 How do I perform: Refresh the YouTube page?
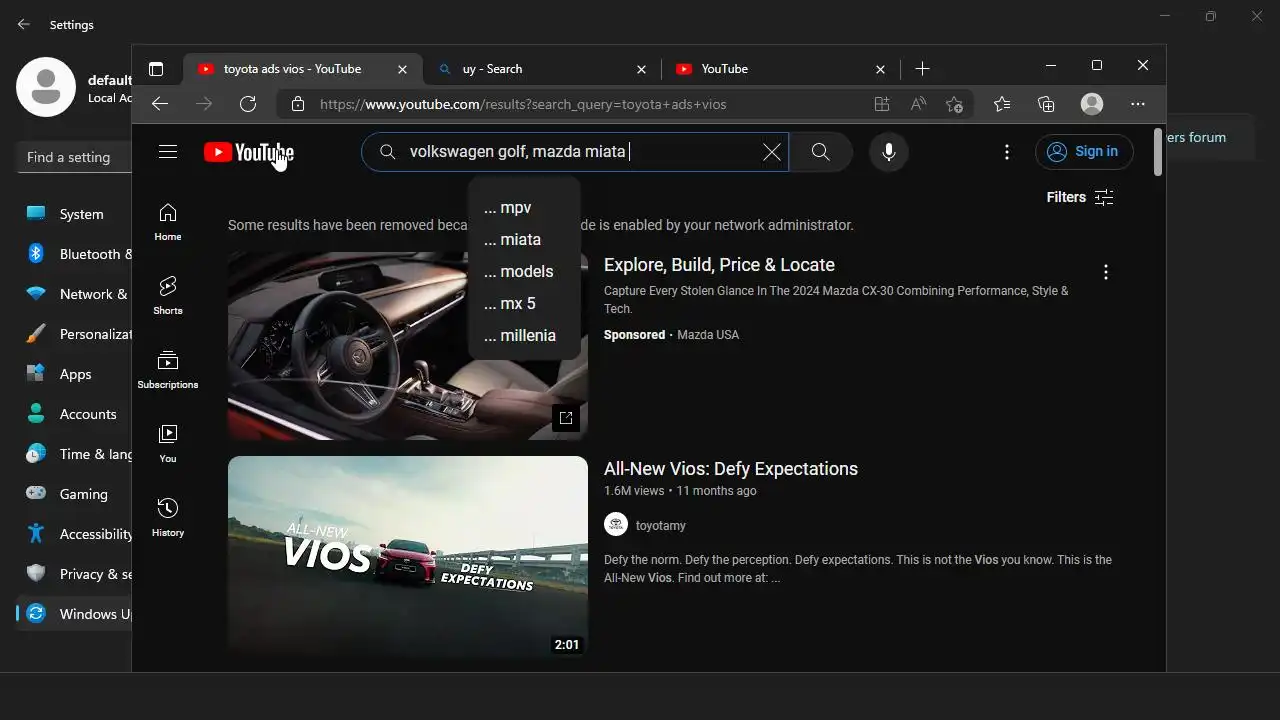[248, 104]
